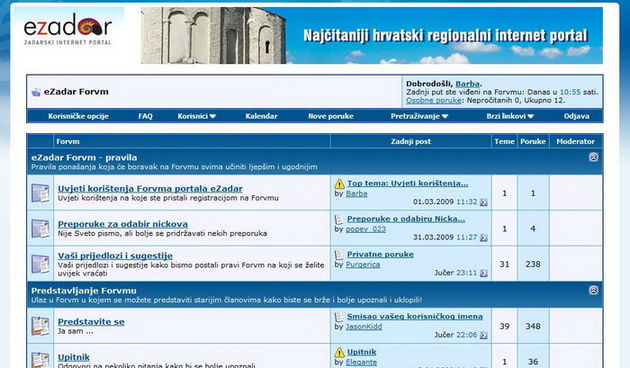Go to last post arrow at Jučer 23:11
Image resolution: width=630 pixels, height=368 pixels.
pyautogui.click(x=484, y=273)
